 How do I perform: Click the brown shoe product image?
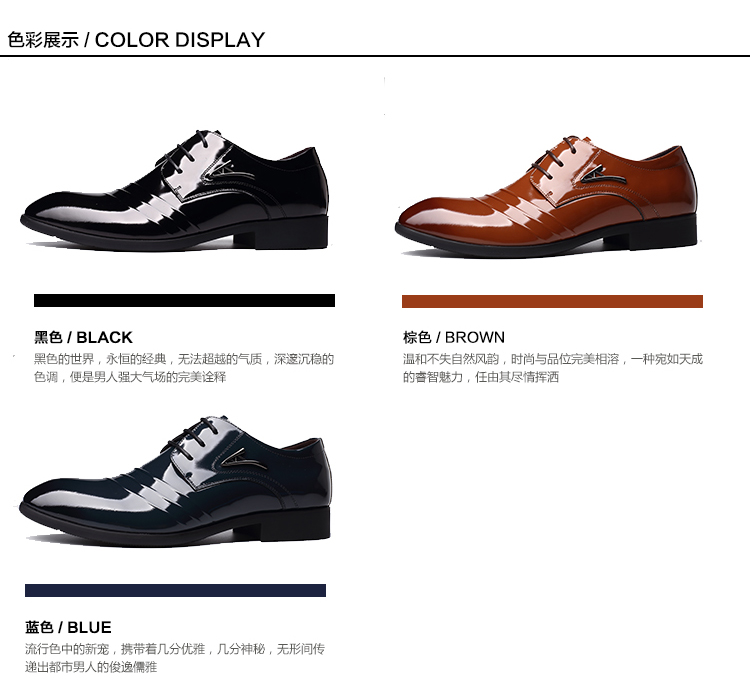coord(546,196)
